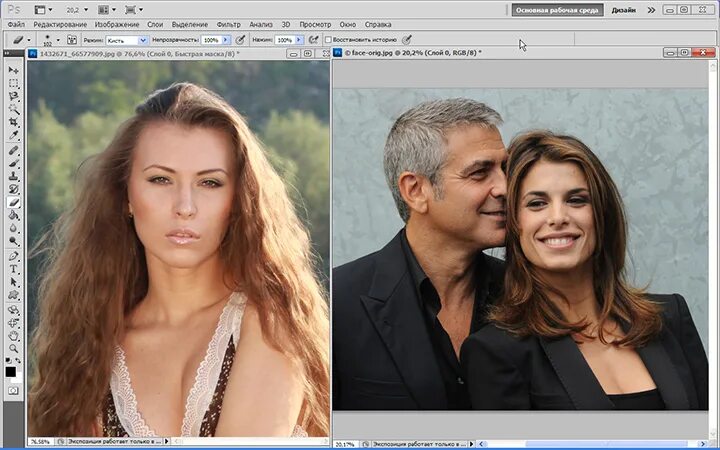
Task: Click the 76,58% zoom field in status bar
Action: pyautogui.click(x=40, y=441)
